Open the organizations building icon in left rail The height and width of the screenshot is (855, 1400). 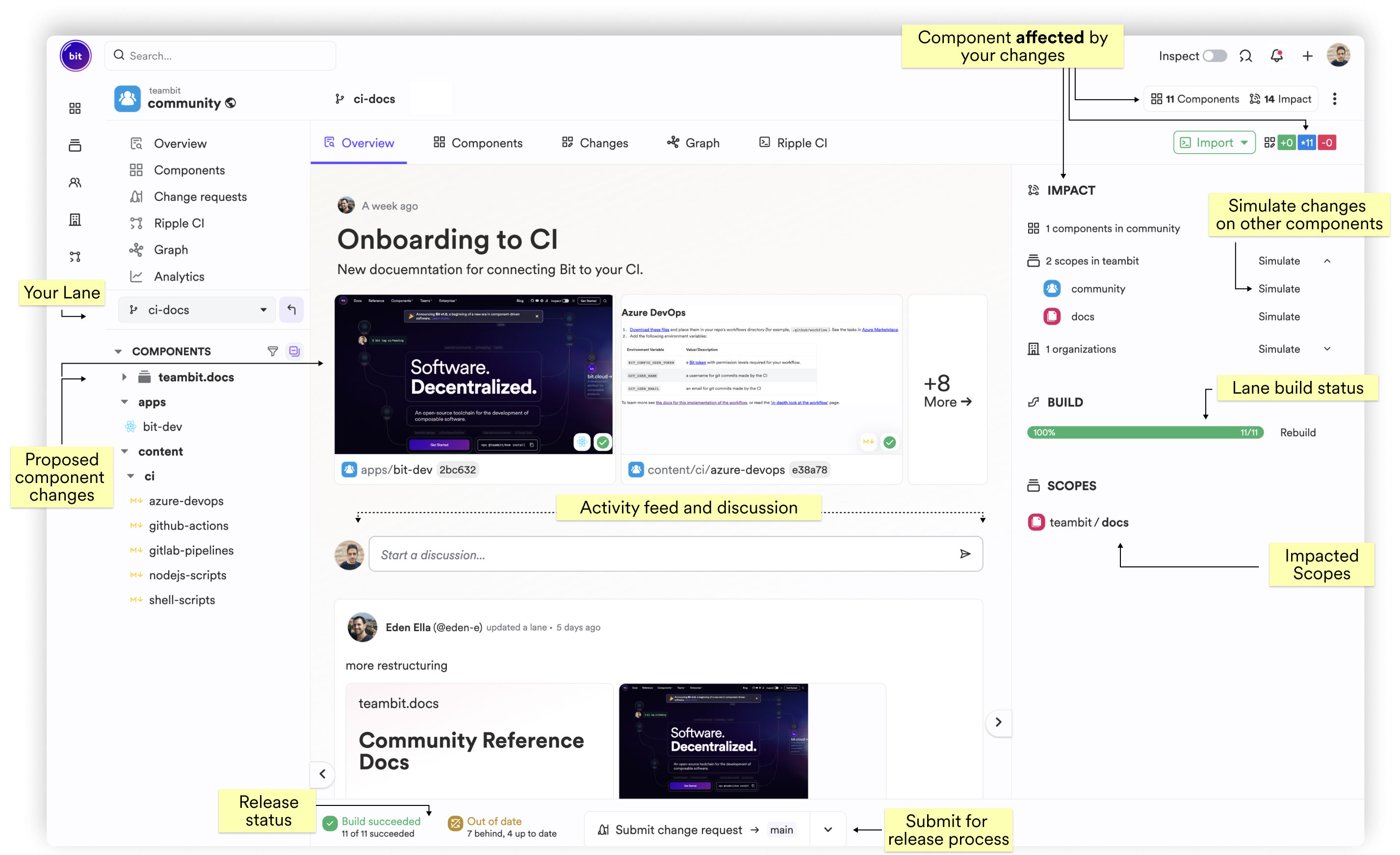(x=75, y=219)
